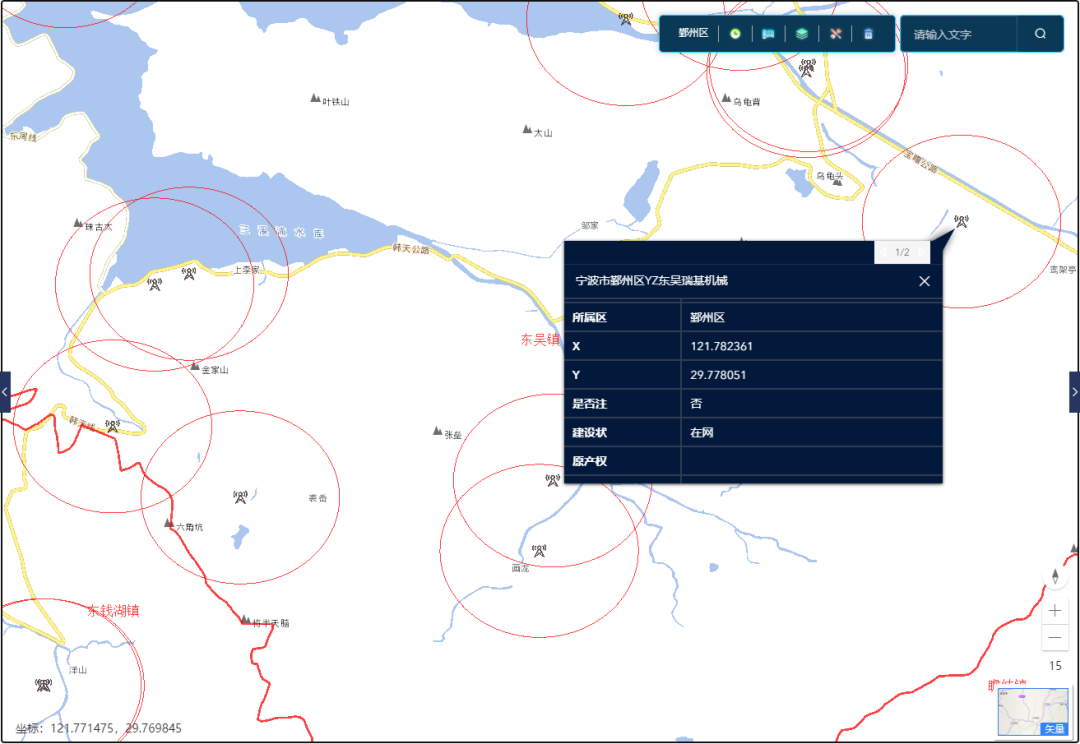The width and height of the screenshot is (1080, 744).
Task: Click the mountain marker for 乌龟背
Action: pos(726,99)
